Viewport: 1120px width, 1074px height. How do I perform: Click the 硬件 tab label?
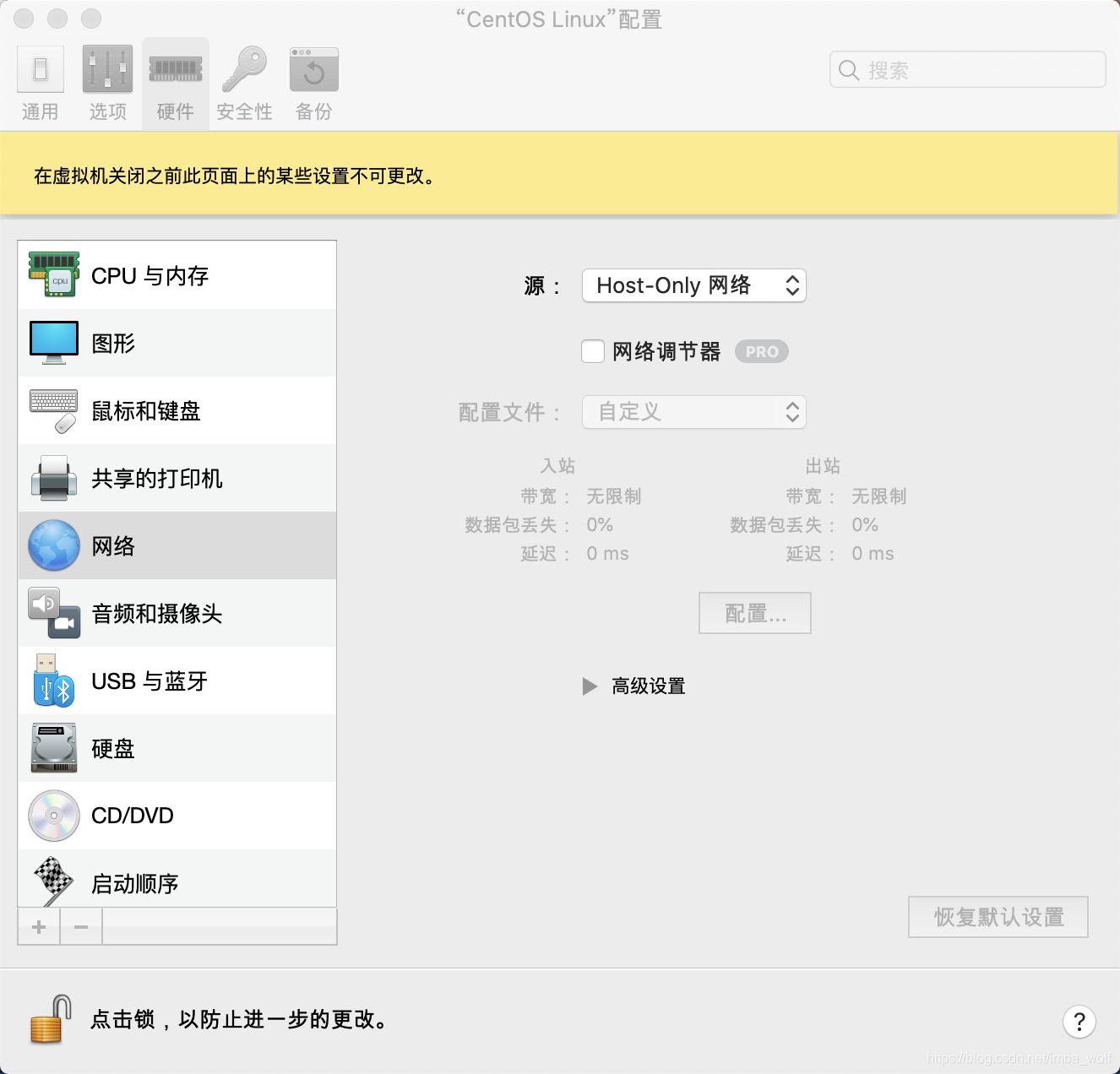(176, 111)
